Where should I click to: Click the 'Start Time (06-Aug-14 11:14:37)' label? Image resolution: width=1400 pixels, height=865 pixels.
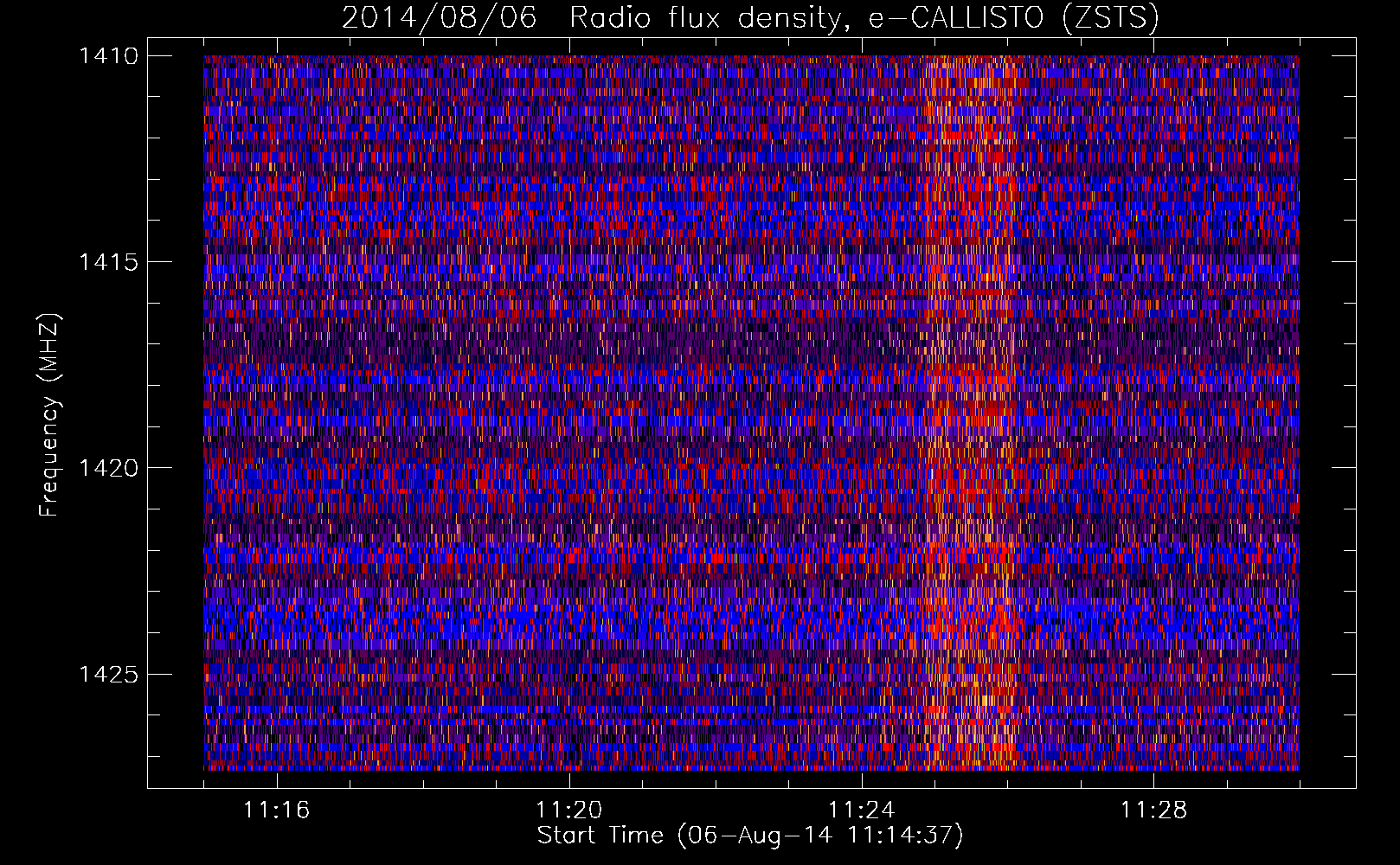(x=750, y=836)
